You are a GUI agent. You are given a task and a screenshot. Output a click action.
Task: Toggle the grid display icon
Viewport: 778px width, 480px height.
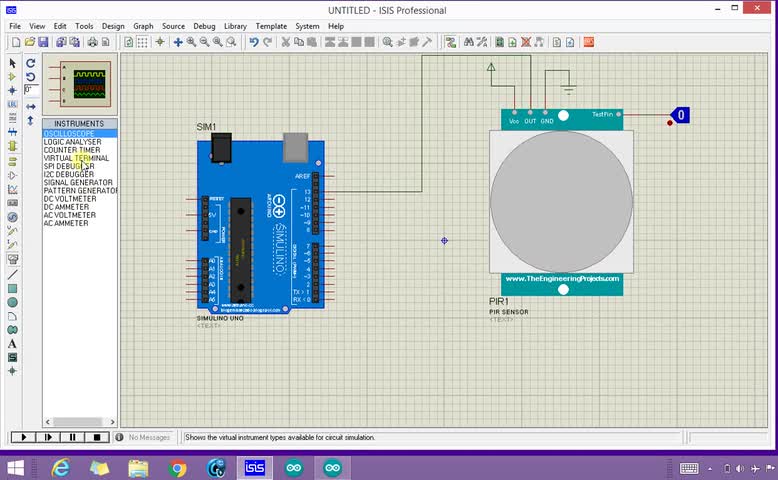coord(143,42)
